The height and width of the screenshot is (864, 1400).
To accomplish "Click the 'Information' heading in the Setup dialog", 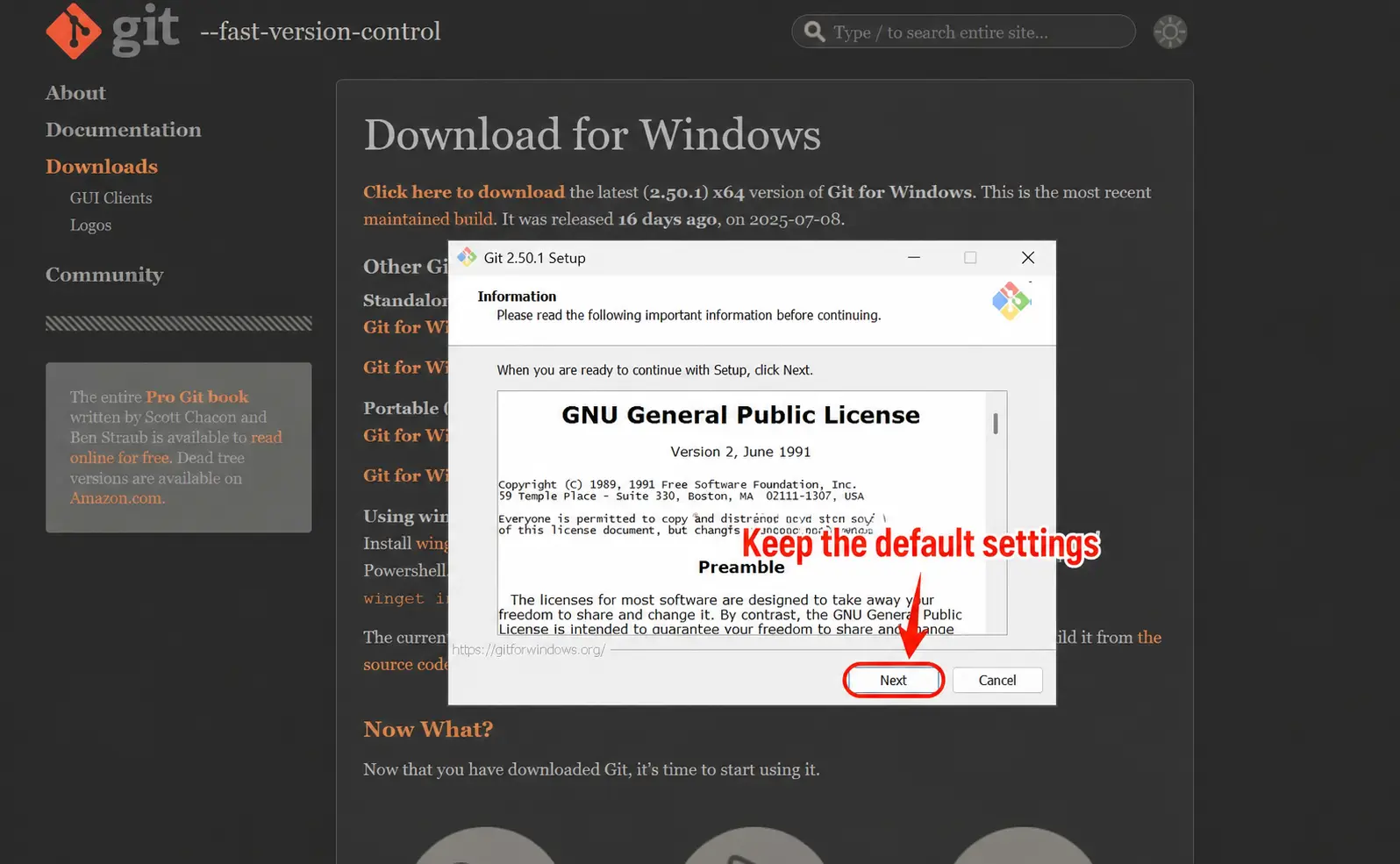I will 517,296.
